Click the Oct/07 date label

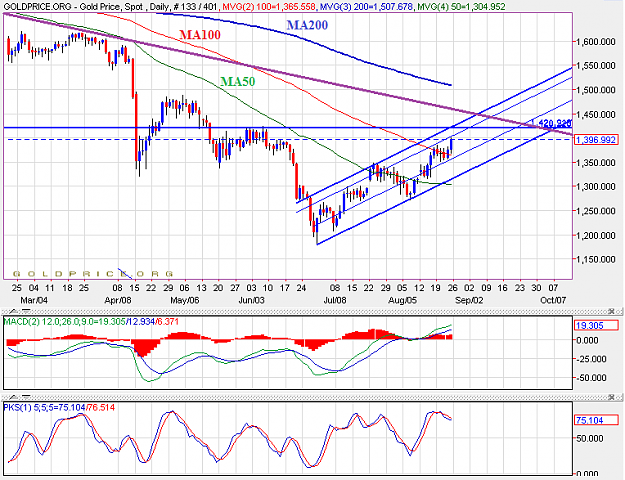553,300
